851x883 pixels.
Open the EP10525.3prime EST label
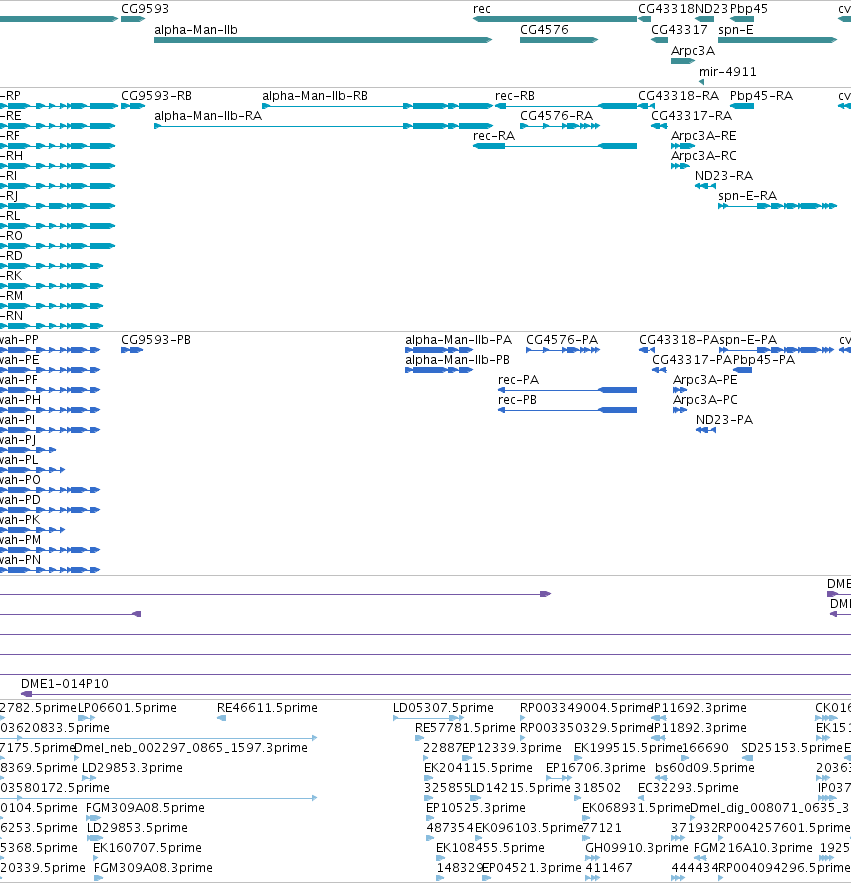click(x=476, y=808)
